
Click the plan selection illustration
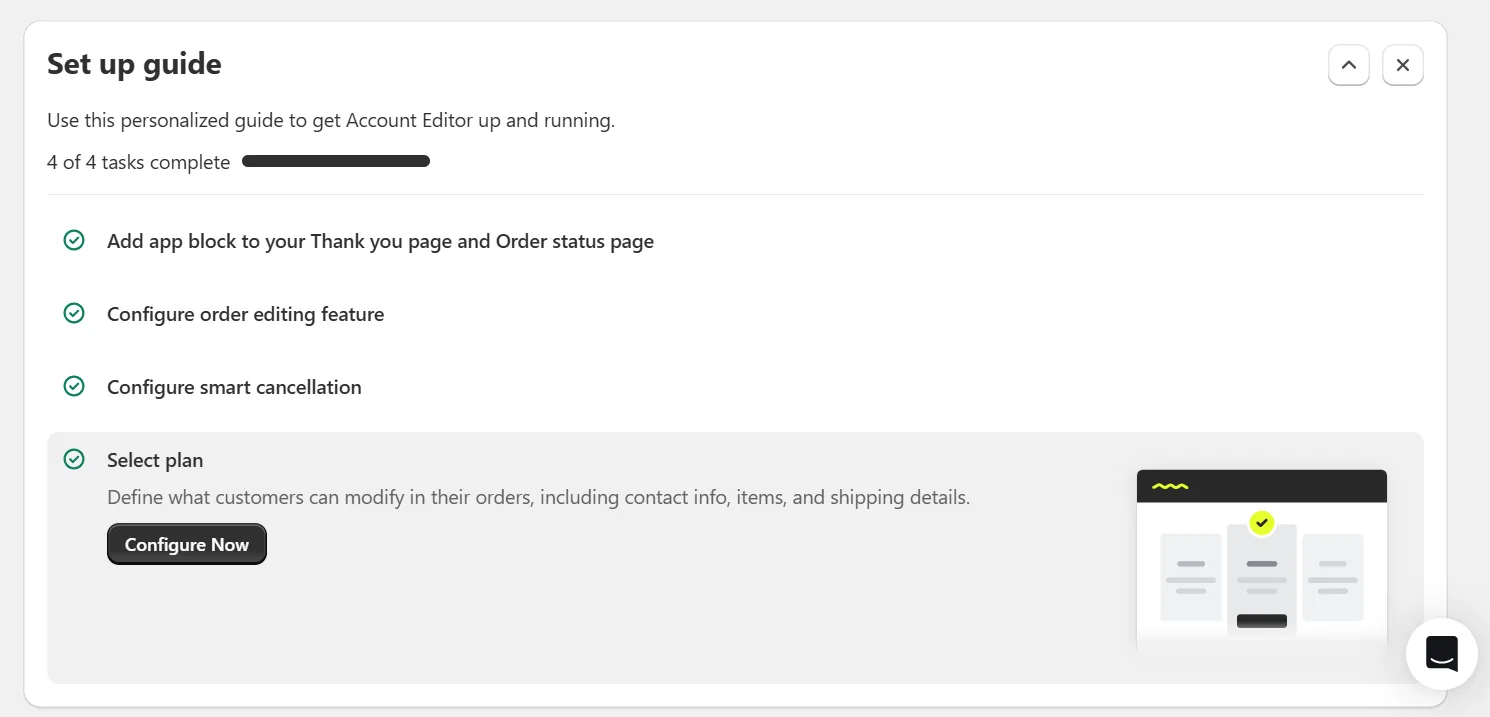[1262, 560]
